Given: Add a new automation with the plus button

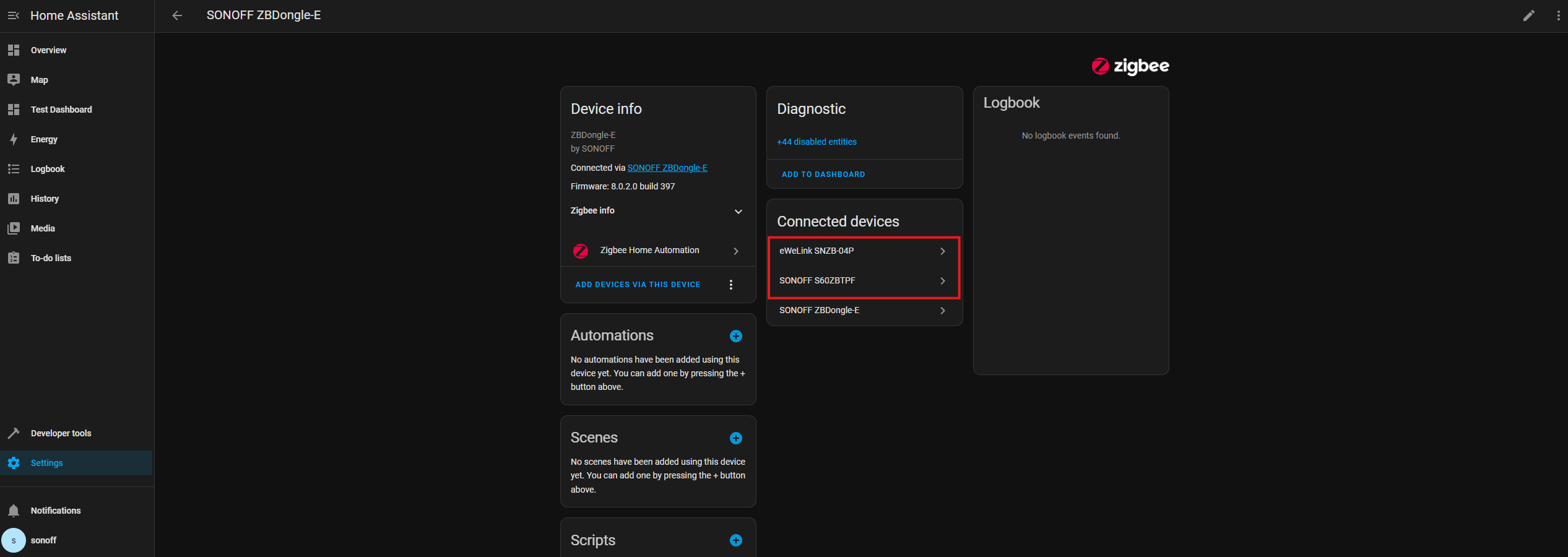Looking at the screenshot, I should coord(735,336).
